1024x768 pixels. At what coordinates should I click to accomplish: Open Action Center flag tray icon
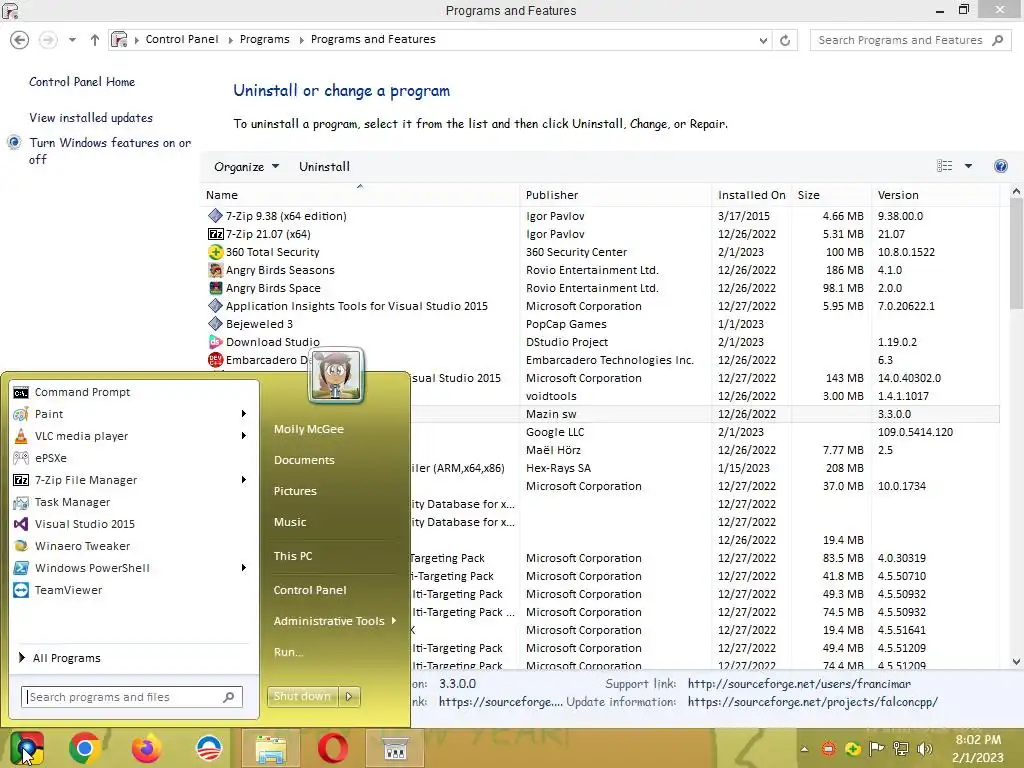876,749
